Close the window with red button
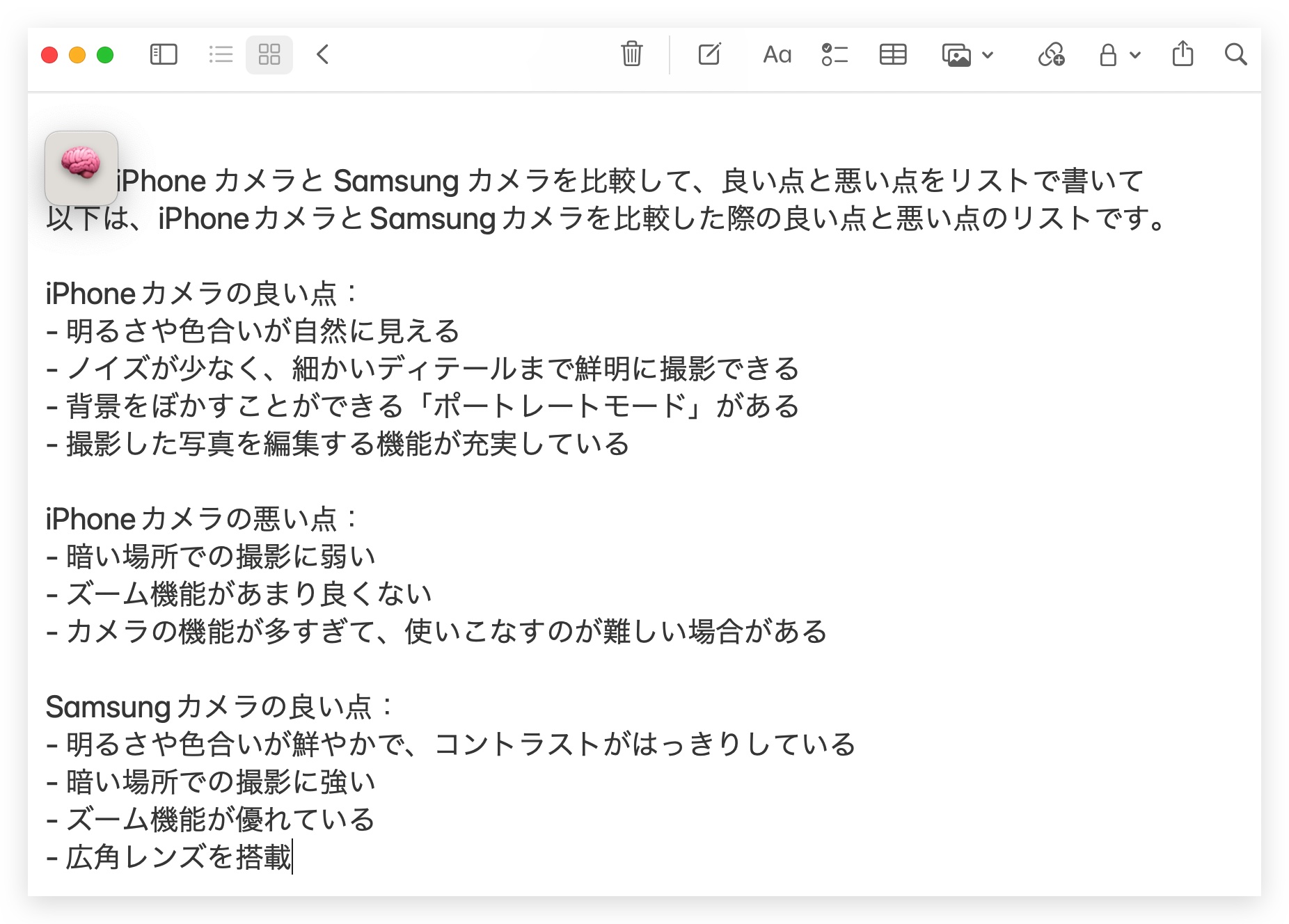1289x924 pixels. point(49,55)
